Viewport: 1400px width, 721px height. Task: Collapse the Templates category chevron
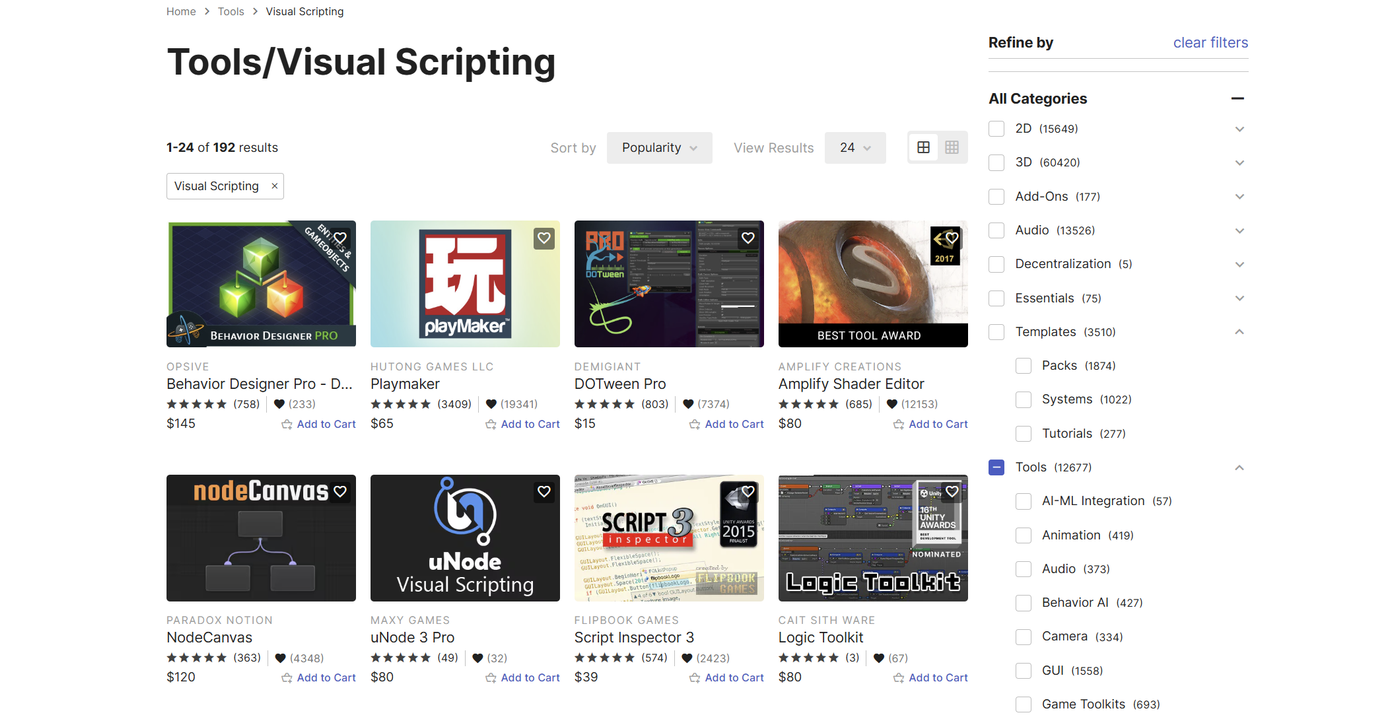1240,332
